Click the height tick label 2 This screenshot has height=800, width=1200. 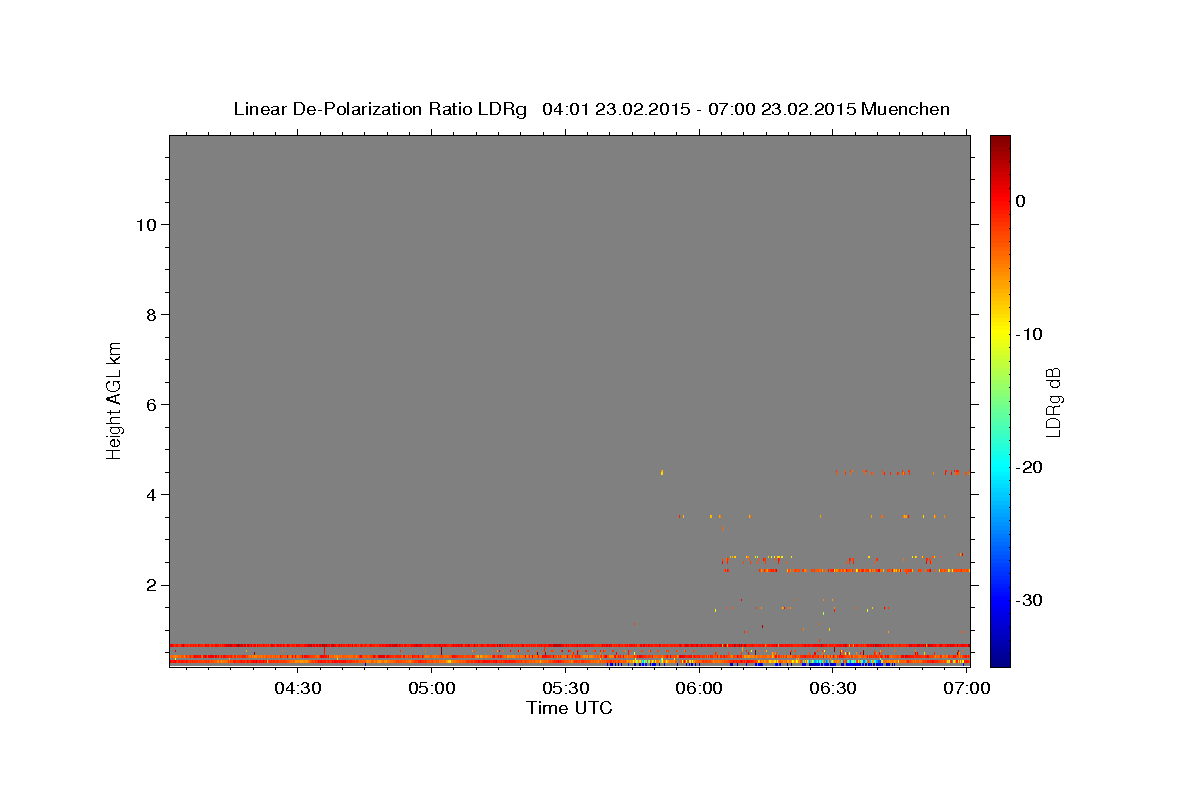pos(149,585)
